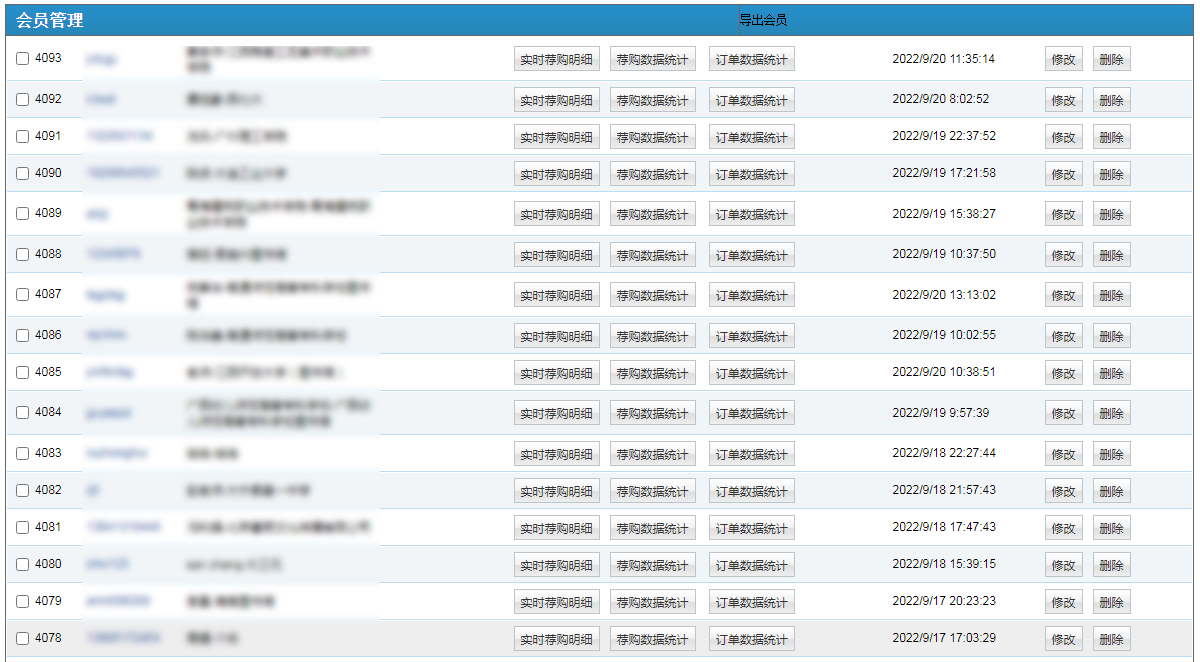The width and height of the screenshot is (1200, 662).
Task: Open 实时荐购明细 for member 4093
Action: 556,60
